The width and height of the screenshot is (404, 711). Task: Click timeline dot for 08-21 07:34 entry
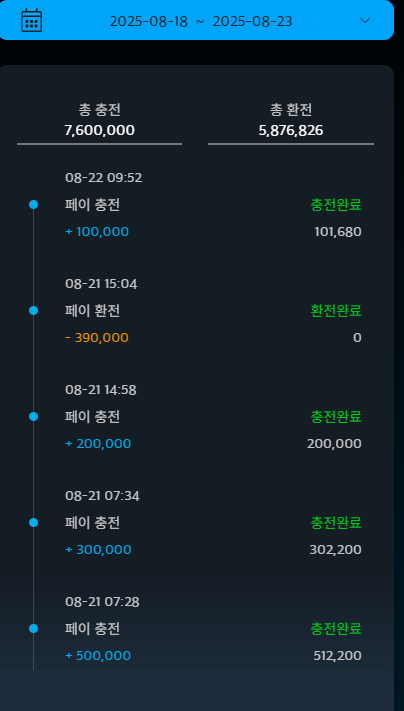pos(33,523)
